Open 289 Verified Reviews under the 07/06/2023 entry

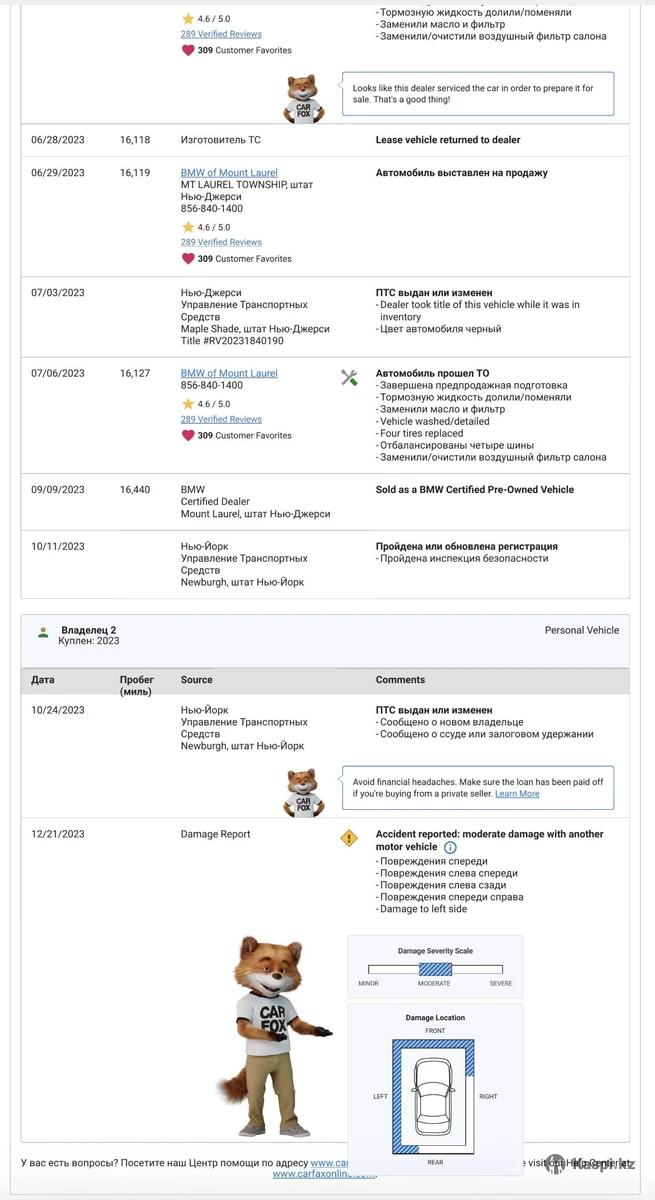(221, 419)
